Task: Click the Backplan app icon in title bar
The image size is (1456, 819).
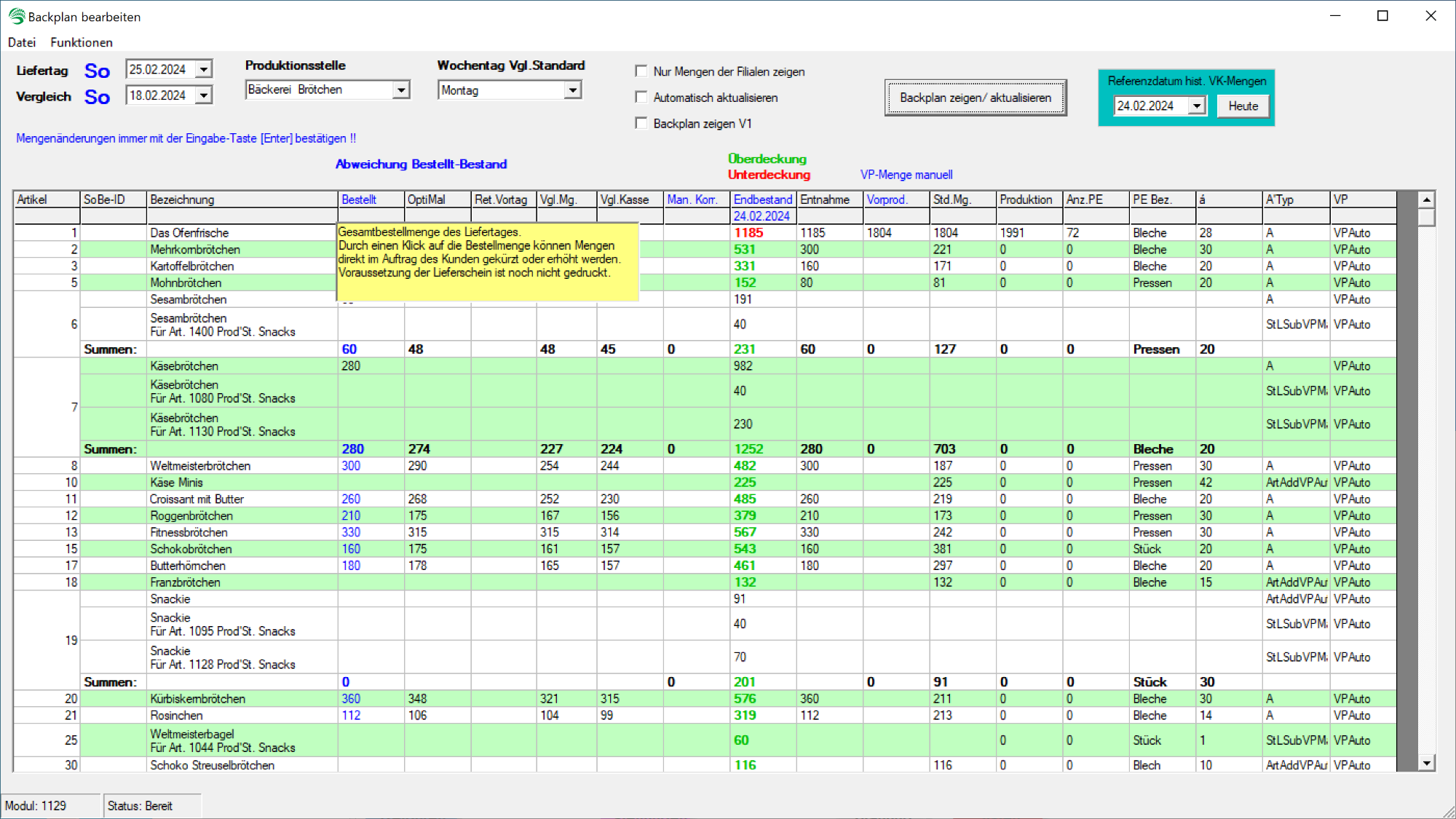Action: 16,16
